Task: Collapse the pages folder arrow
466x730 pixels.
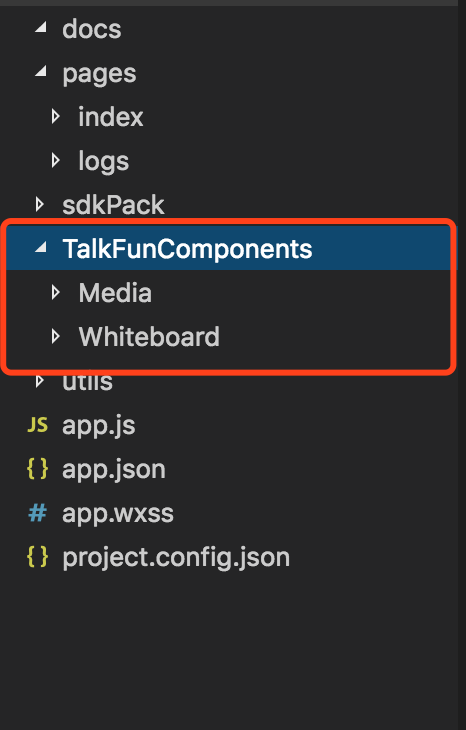Action: [x=41, y=71]
